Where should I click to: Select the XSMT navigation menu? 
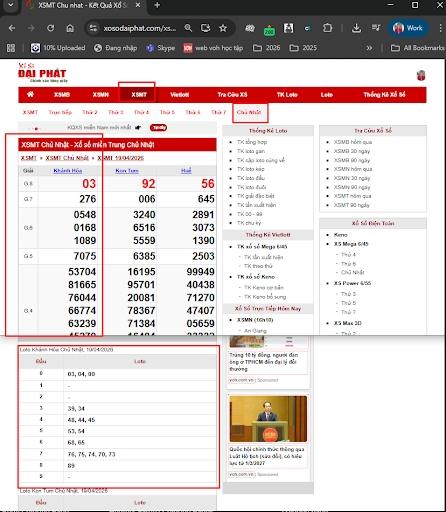tap(139, 95)
